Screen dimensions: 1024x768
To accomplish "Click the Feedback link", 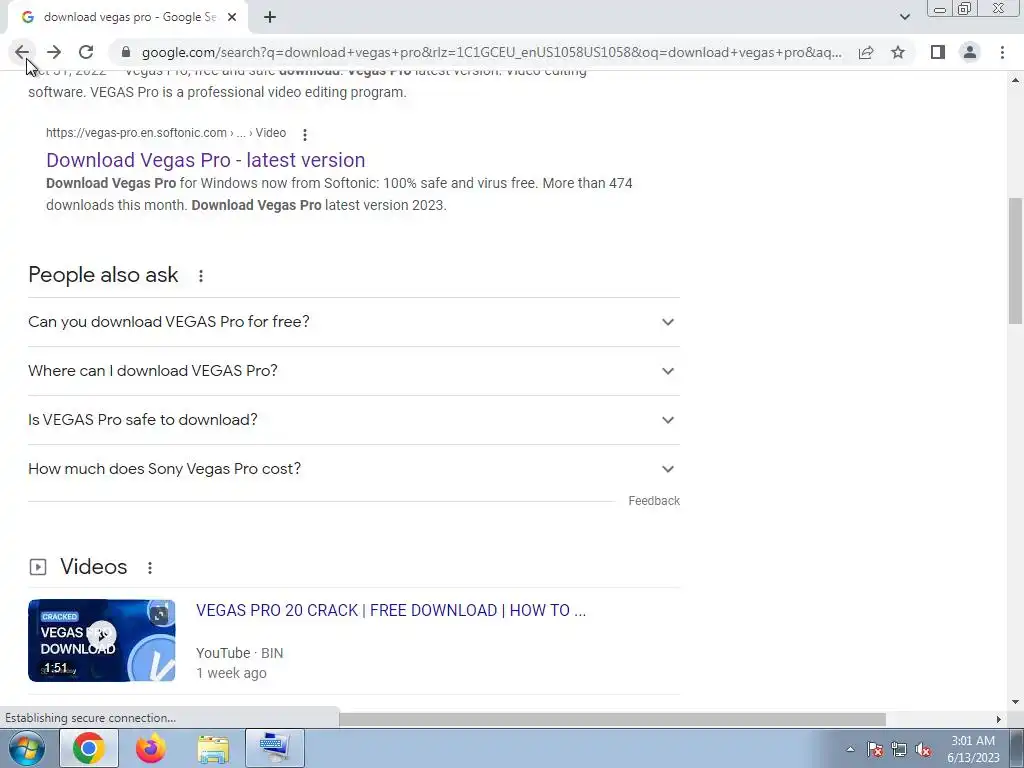I will [x=654, y=501].
